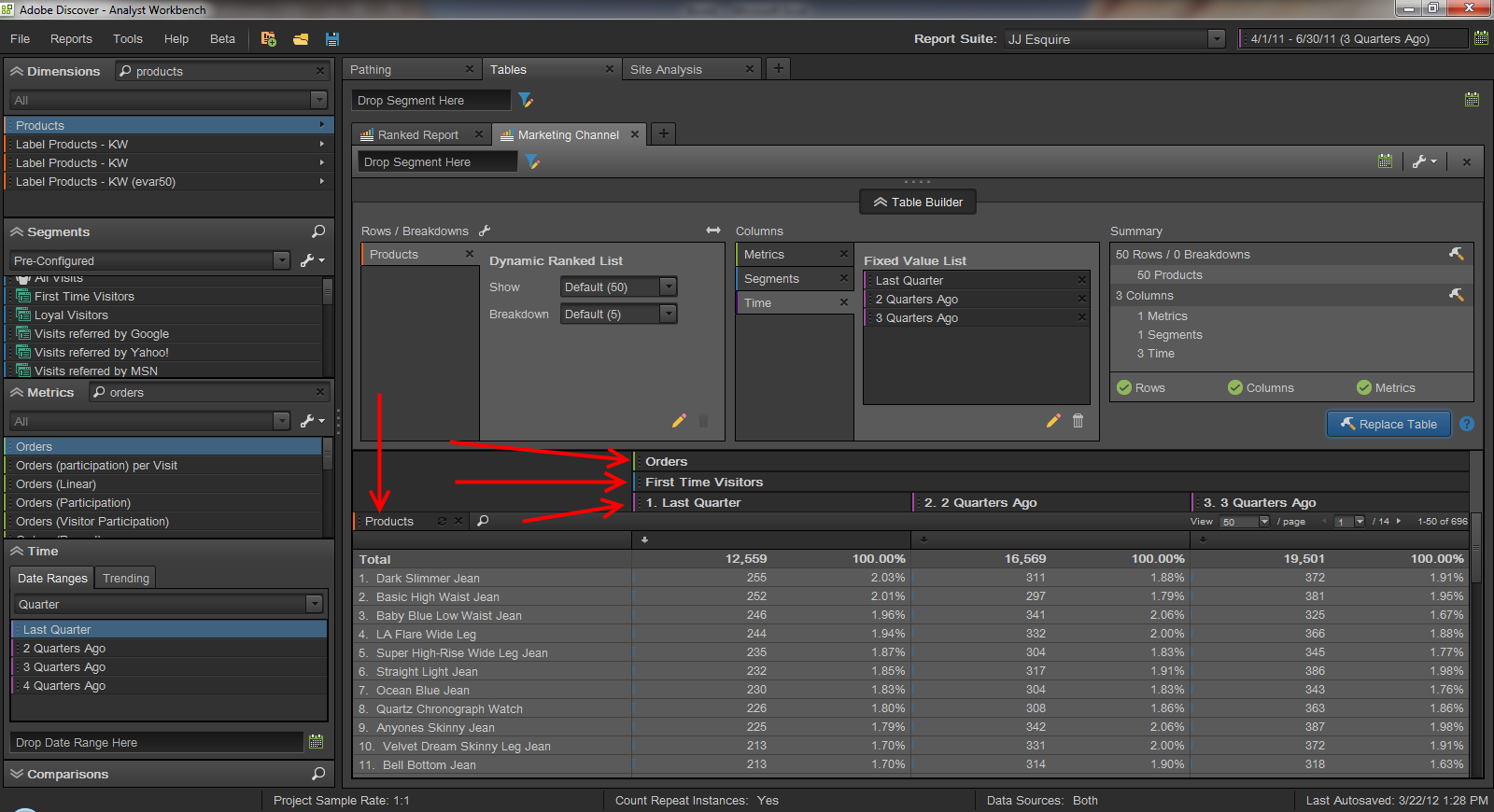Expand the Comparisons panel
The image size is (1494, 812).
tap(17, 774)
